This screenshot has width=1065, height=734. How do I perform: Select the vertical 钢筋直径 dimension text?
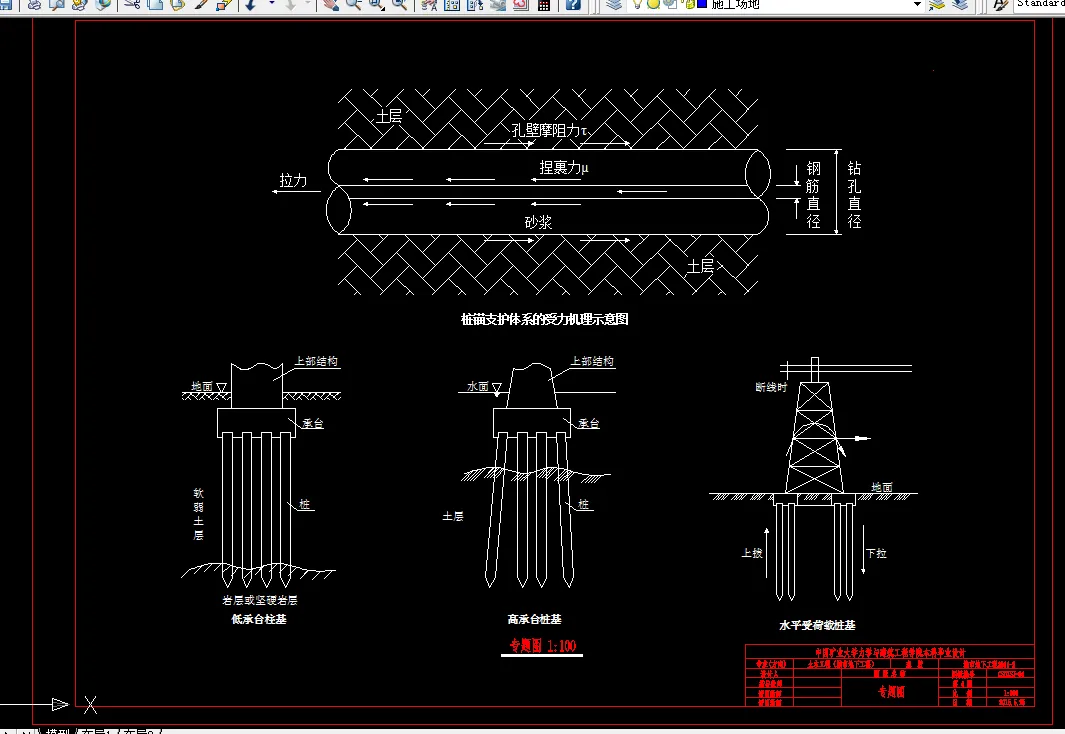[813, 194]
